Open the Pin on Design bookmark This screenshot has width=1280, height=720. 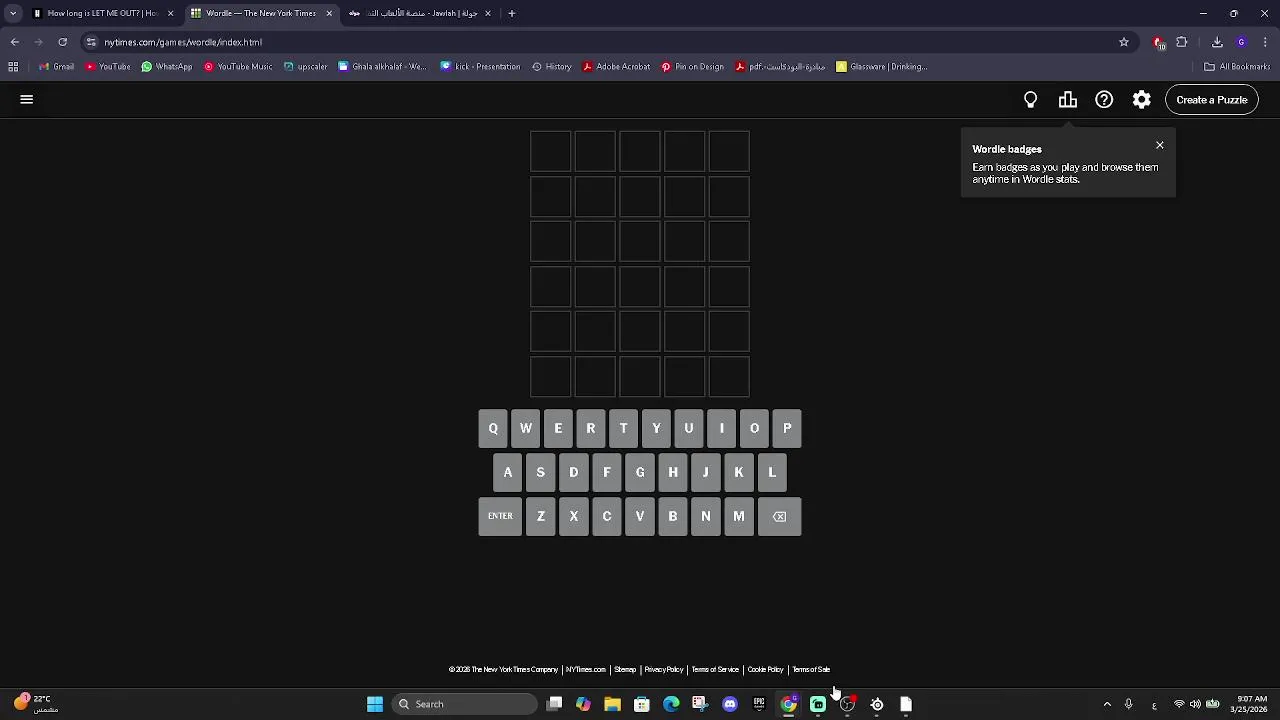click(692, 67)
